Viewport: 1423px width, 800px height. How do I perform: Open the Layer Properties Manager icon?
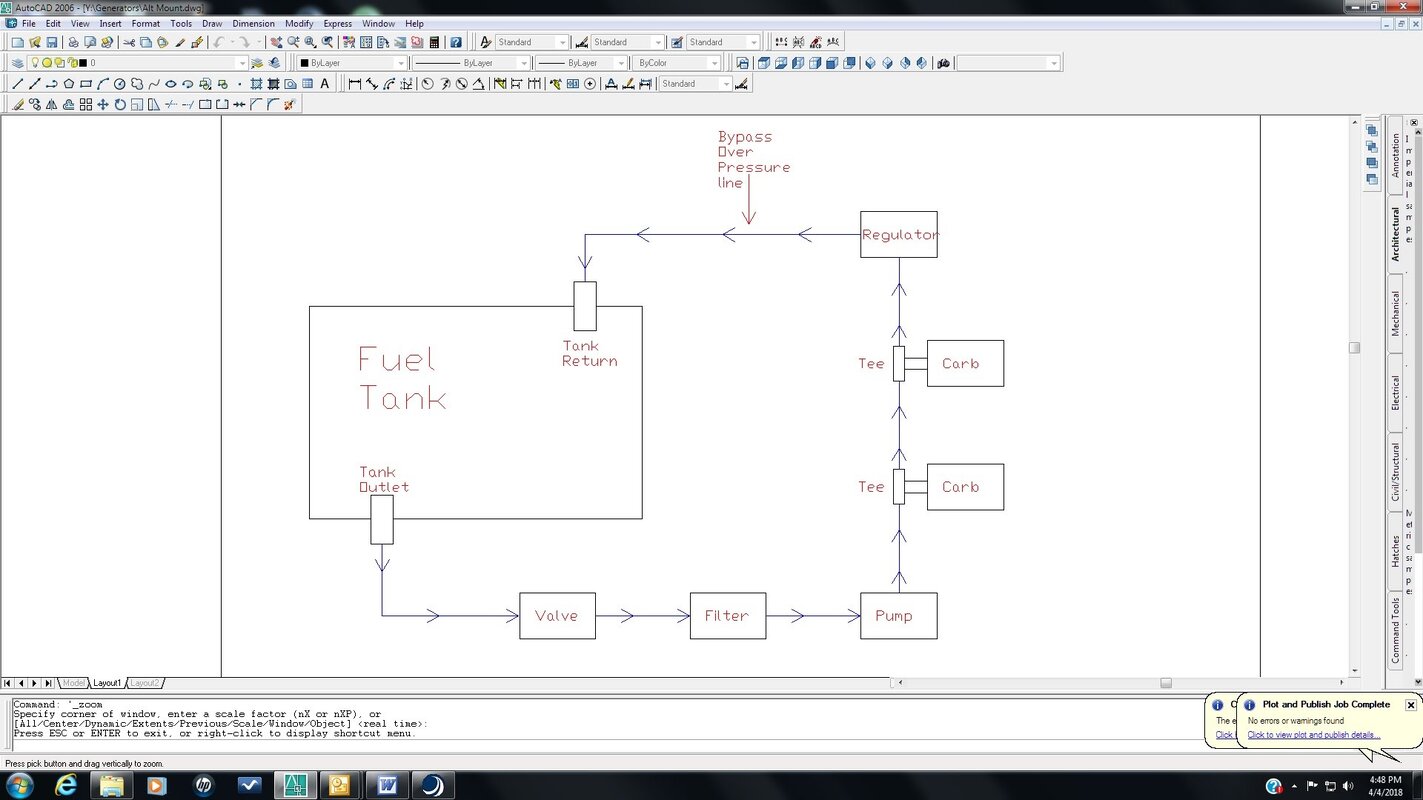(17, 63)
